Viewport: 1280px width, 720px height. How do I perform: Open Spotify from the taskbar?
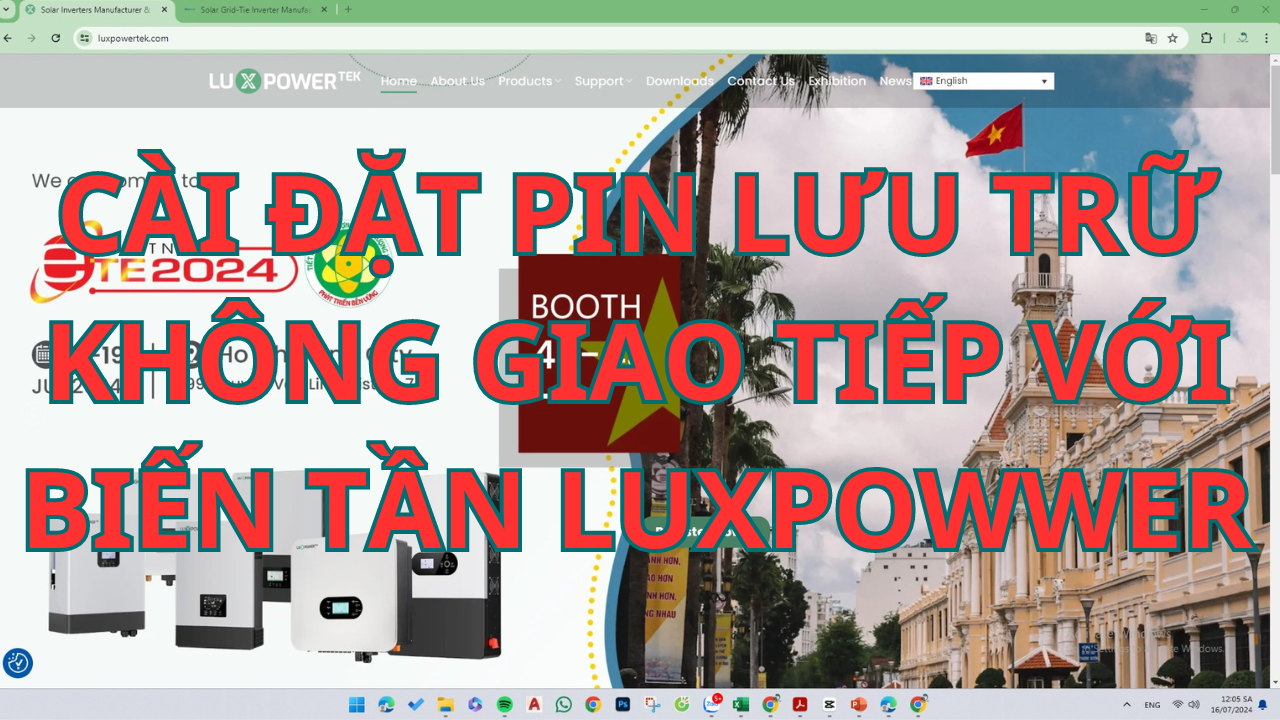tap(504, 704)
